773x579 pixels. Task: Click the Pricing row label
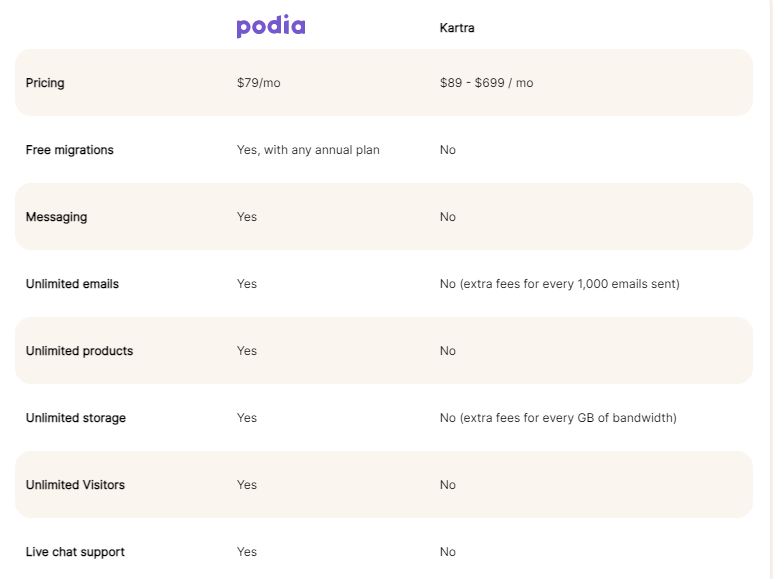click(x=45, y=83)
